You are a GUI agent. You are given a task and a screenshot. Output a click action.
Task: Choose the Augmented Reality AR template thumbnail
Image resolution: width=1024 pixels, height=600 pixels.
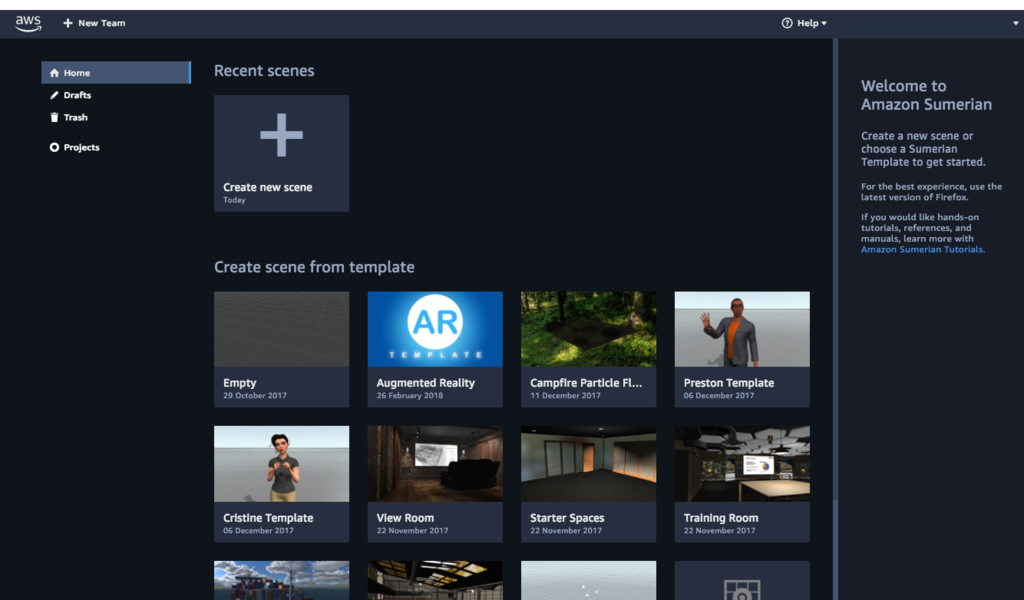[x=435, y=329]
